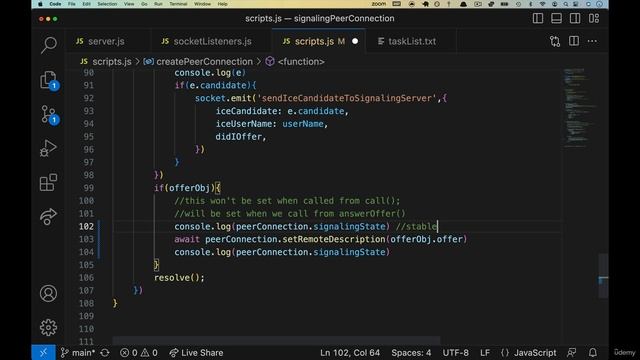Image resolution: width=640 pixels, height=360 pixels.
Task: Open the Apple menu
Action: (x=40, y=4)
